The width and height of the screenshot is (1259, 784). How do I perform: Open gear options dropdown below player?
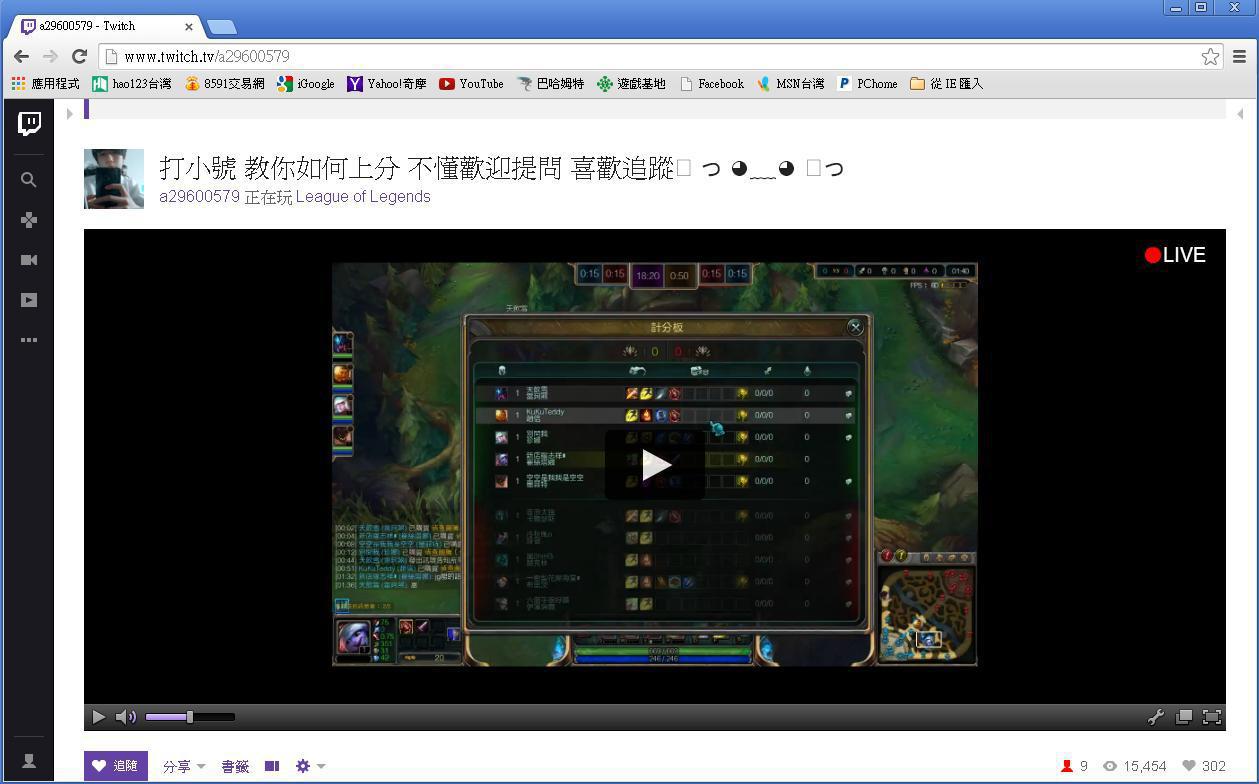pos(310,766)
